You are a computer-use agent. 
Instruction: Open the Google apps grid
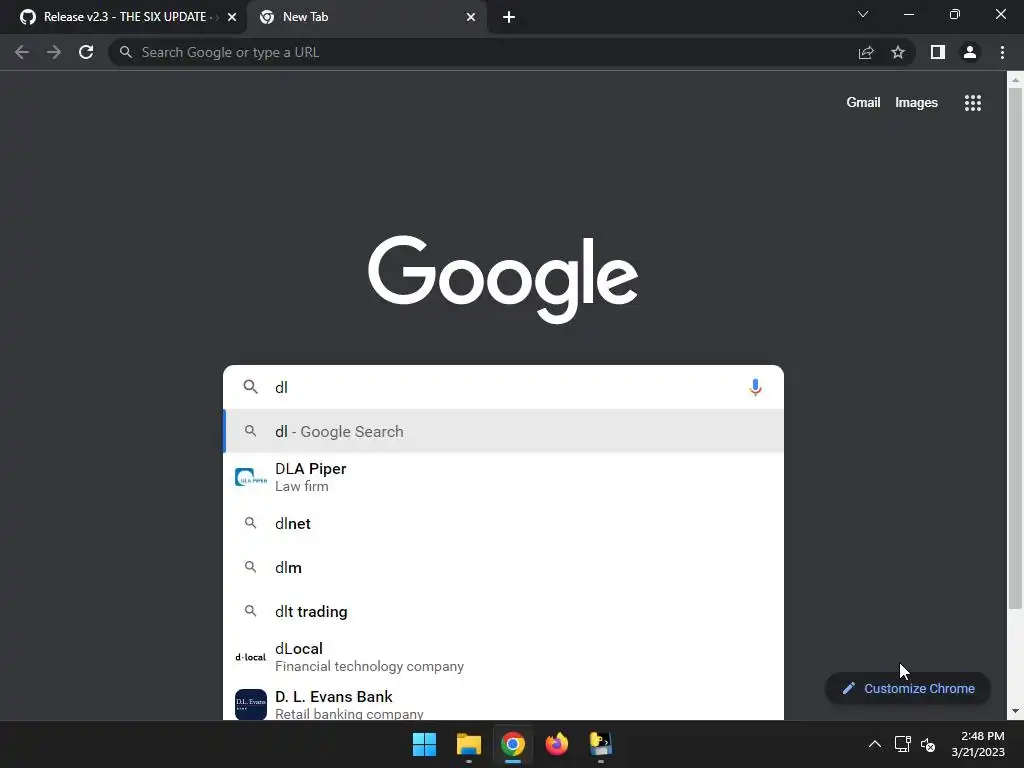972,103
